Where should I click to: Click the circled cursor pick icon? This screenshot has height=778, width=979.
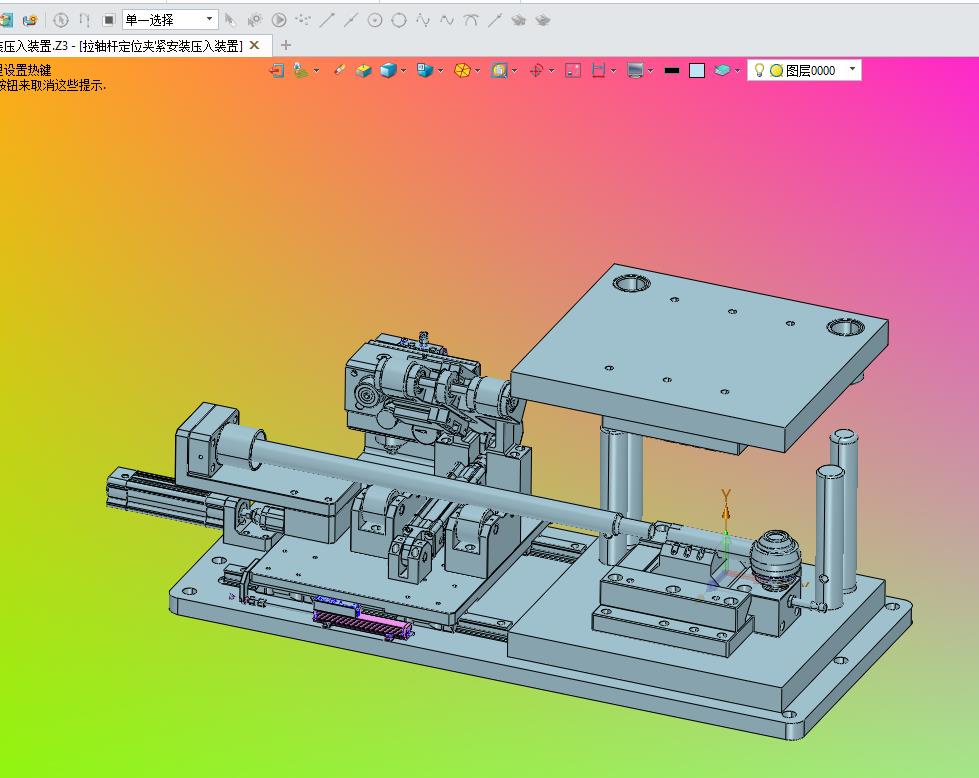[x=61, y=21]
